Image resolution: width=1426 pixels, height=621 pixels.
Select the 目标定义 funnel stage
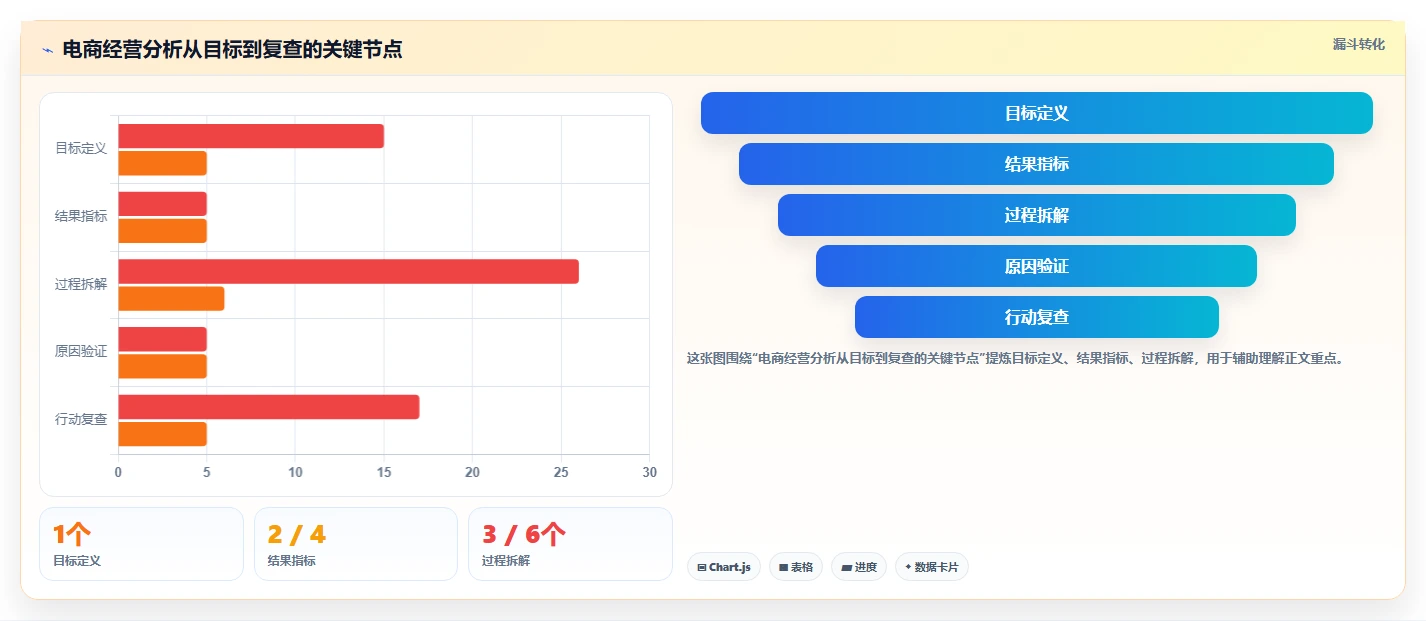point(1037,113)
